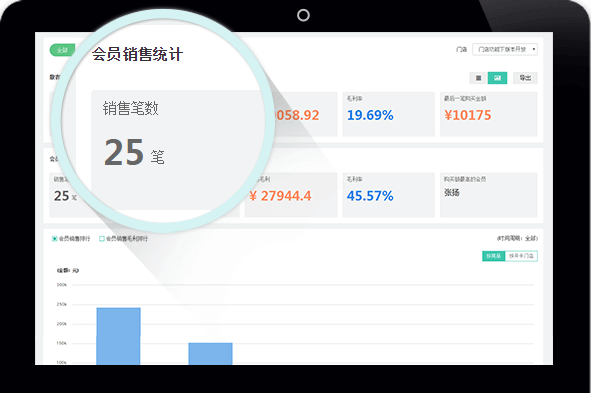This screenshot has height=393, width=591.
Task: Switch to the table list view icon
Action: click(x=478, y=78)
